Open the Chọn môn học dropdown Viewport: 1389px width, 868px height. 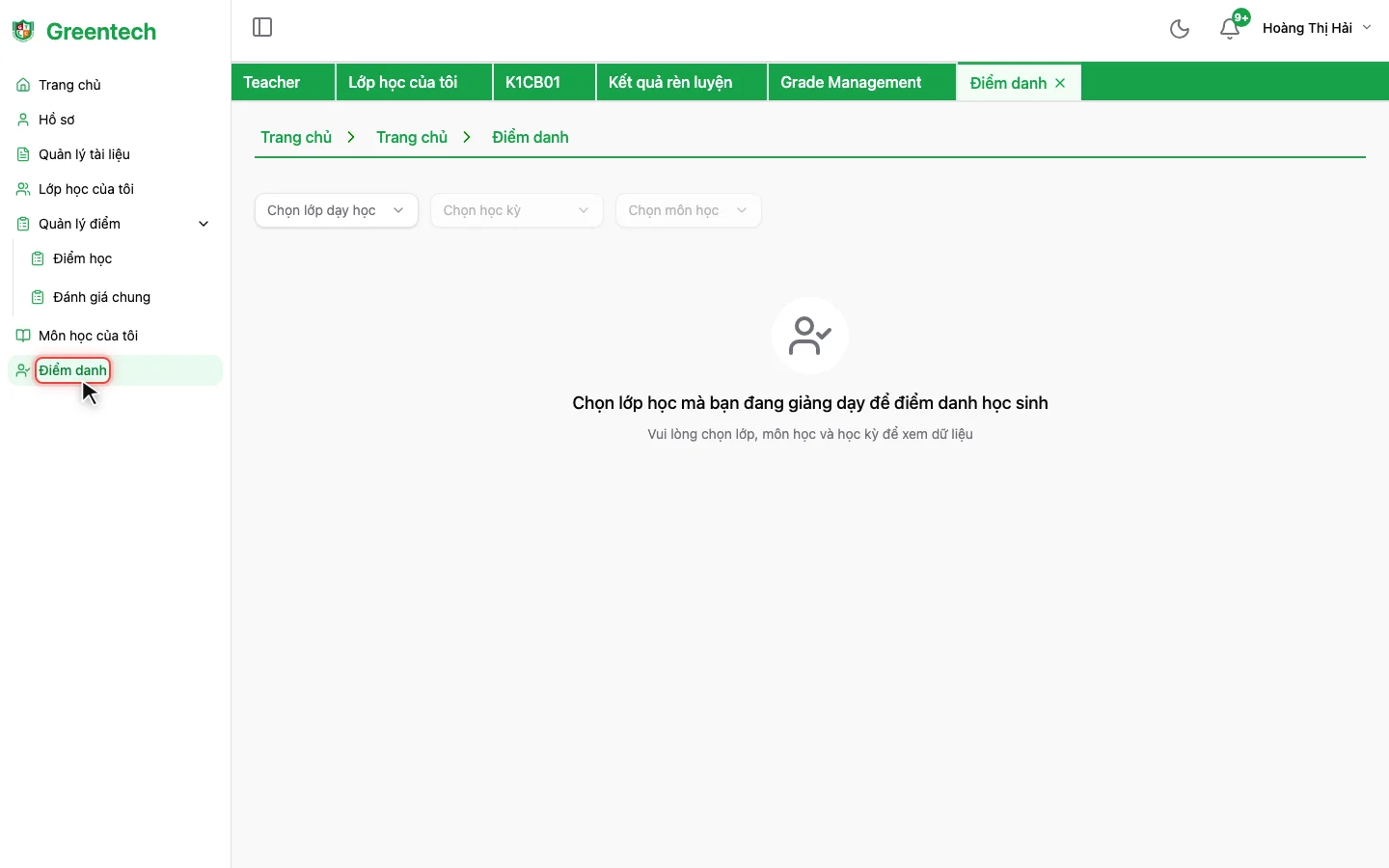coord(688,210)
